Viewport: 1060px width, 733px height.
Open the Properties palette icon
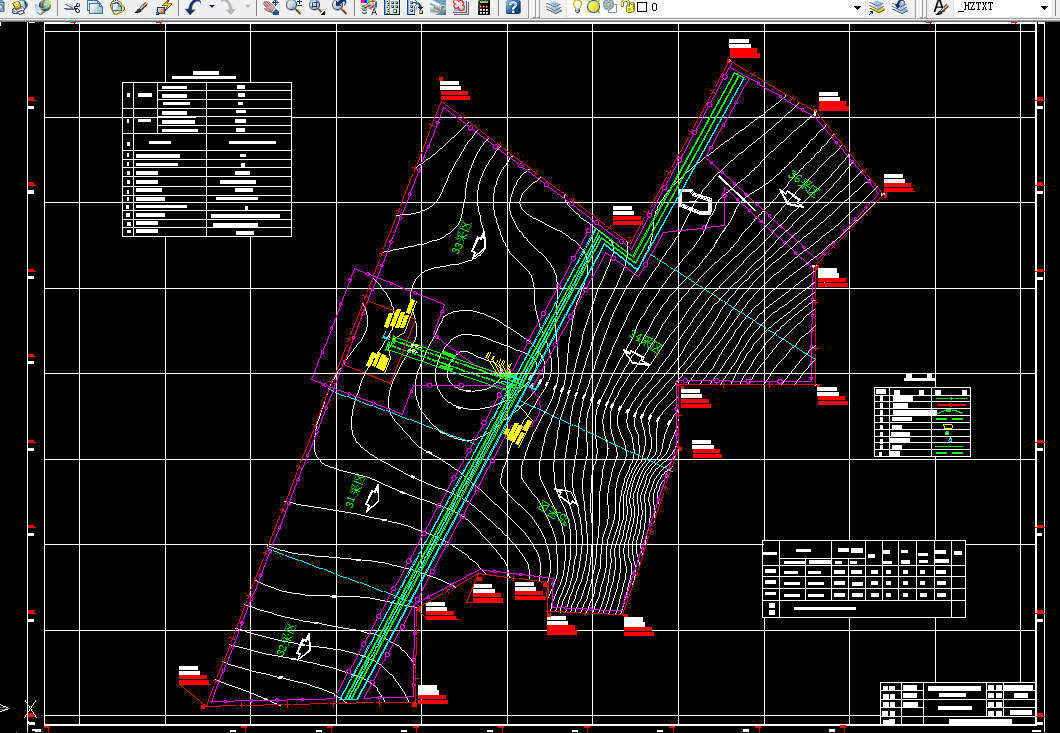pyautogui.click(x=369, y=7)
